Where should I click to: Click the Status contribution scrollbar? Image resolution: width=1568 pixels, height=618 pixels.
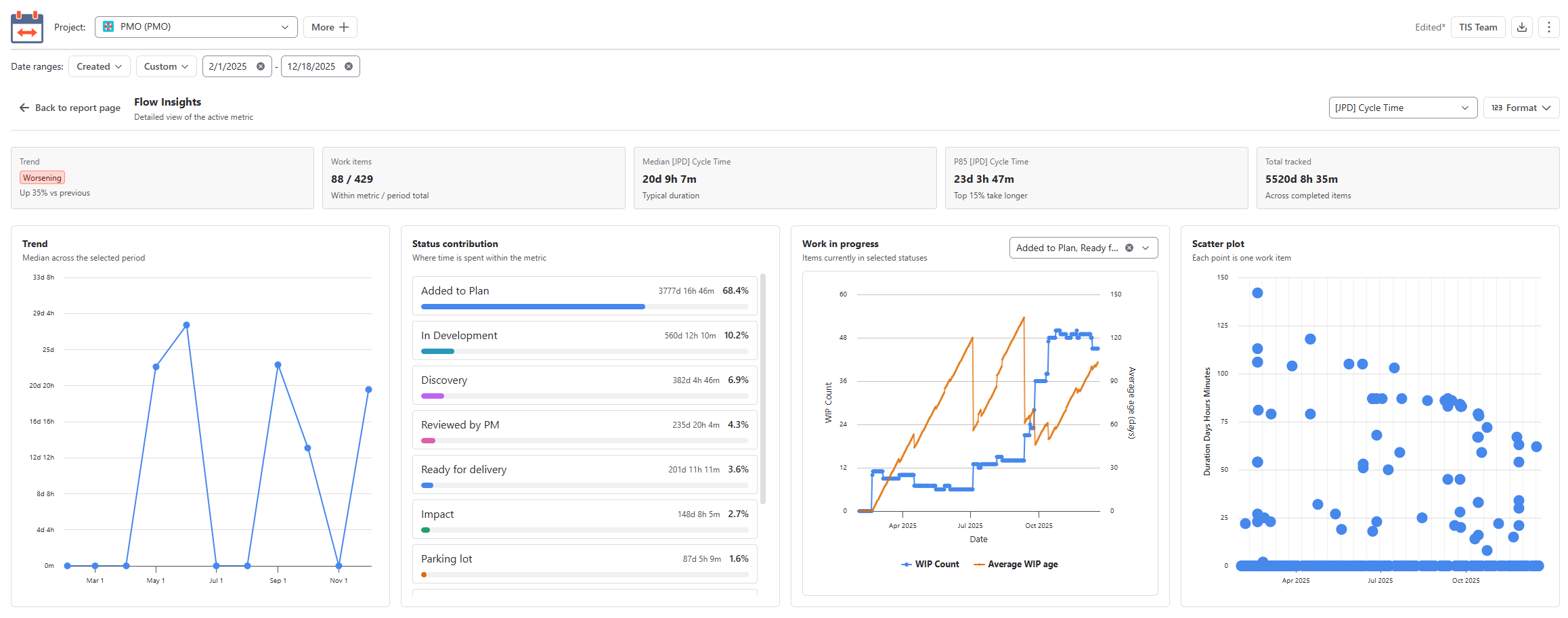pos(763,389)
